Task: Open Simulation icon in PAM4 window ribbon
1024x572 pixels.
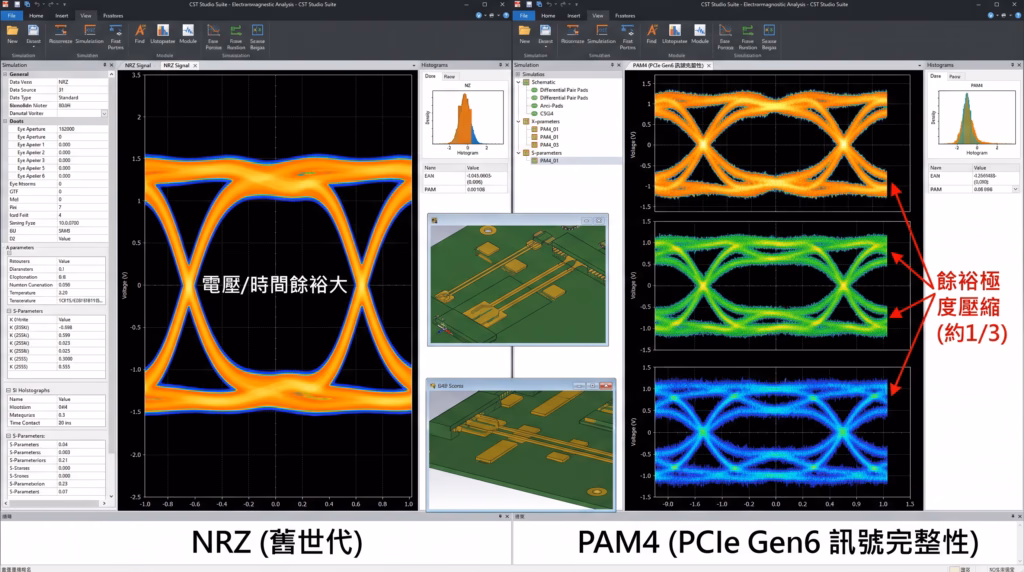Action: [601, 31]
